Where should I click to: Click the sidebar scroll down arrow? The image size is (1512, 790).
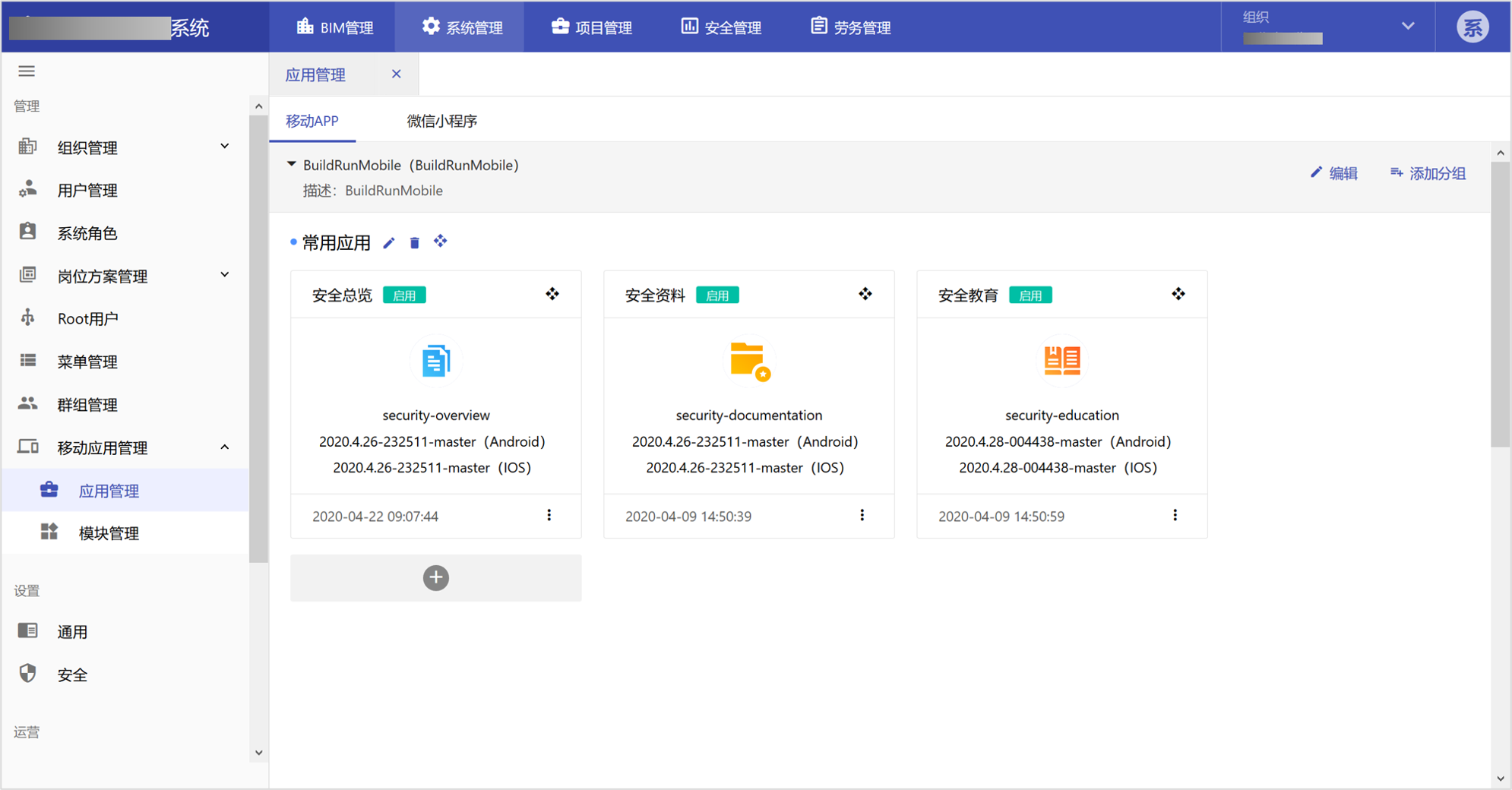pyautogui.click(x=259, y=753)
